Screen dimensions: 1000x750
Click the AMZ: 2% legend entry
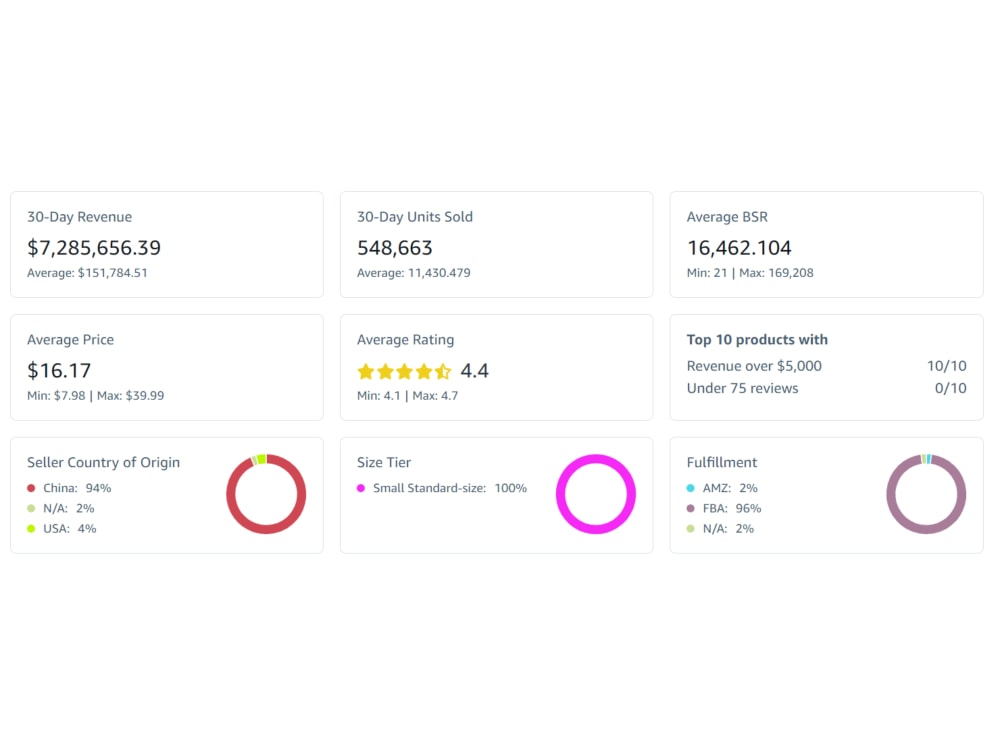(x=730, y=489)
